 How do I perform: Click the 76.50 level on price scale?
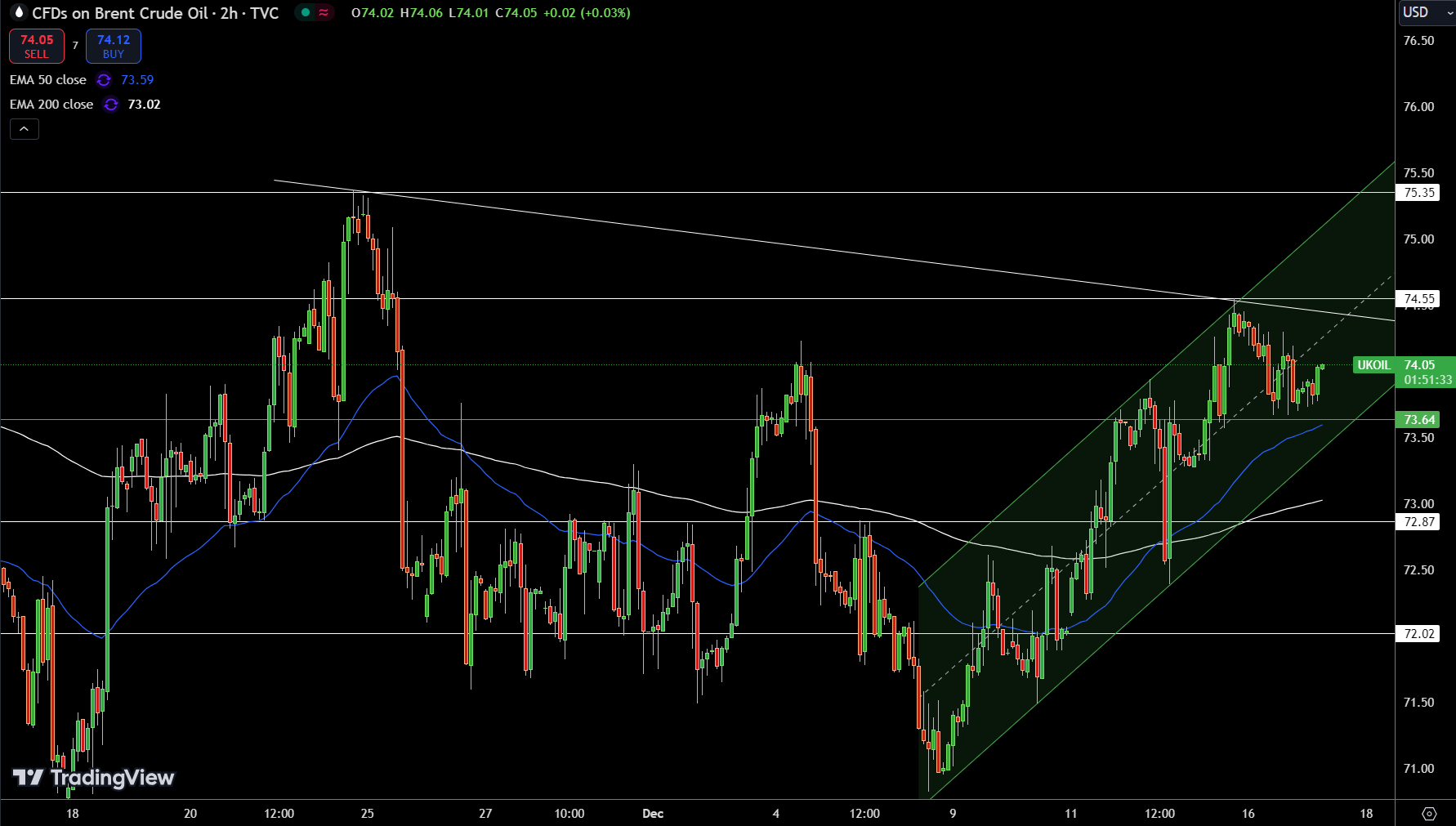pyautogui.click(x=1418, y=41)
